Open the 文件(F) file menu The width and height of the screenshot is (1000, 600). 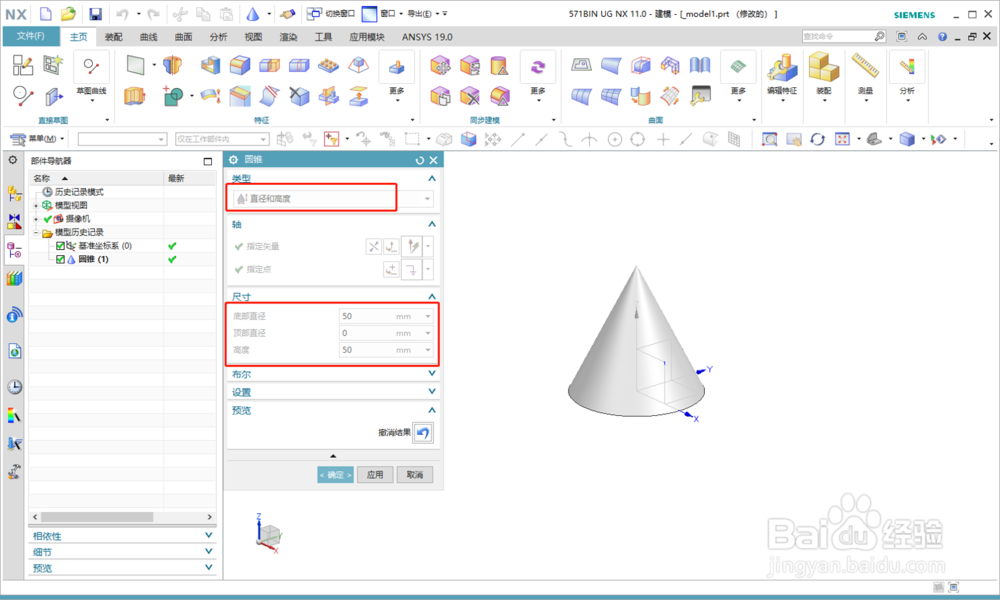[31, 36]
